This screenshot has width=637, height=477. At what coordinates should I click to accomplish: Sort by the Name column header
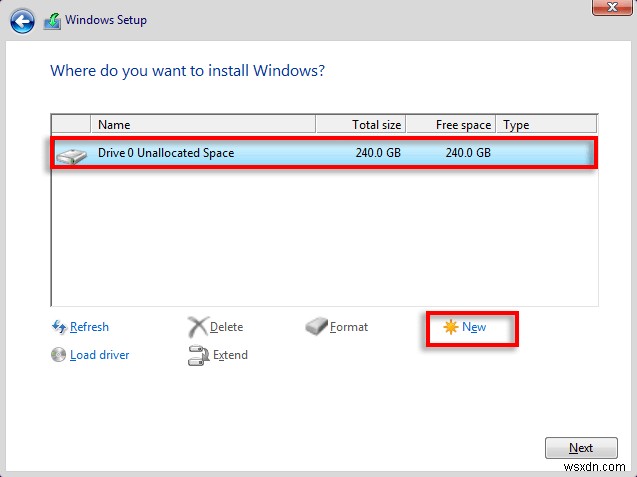(203, 124)
